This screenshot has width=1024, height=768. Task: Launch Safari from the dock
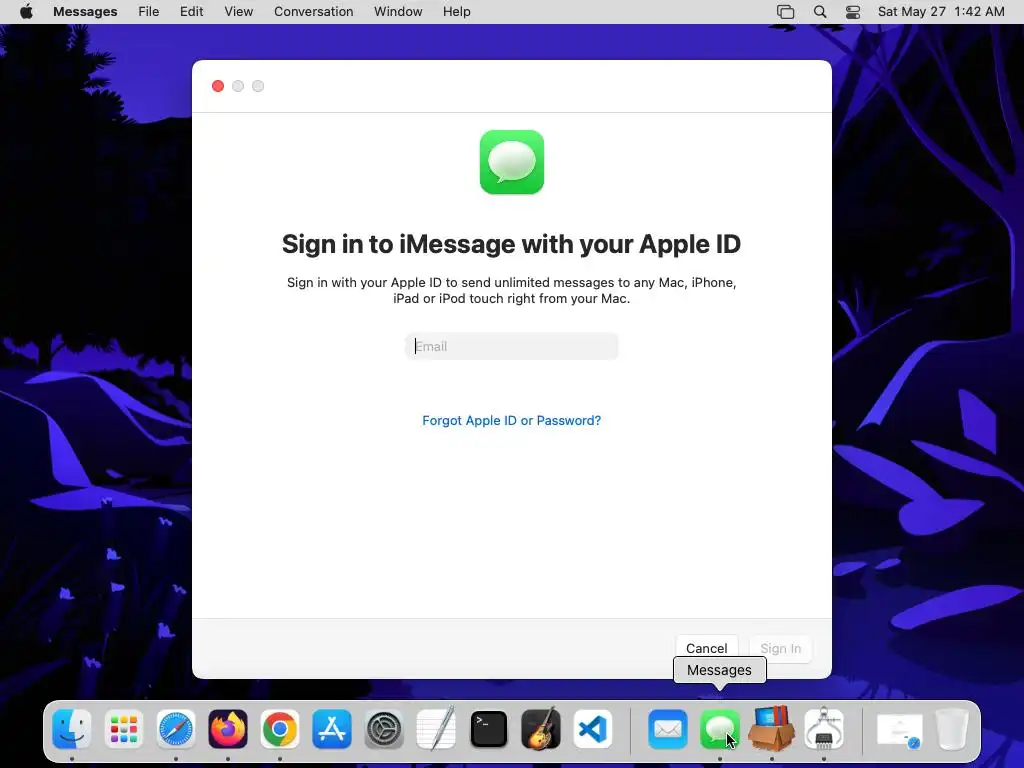[176, 729]
